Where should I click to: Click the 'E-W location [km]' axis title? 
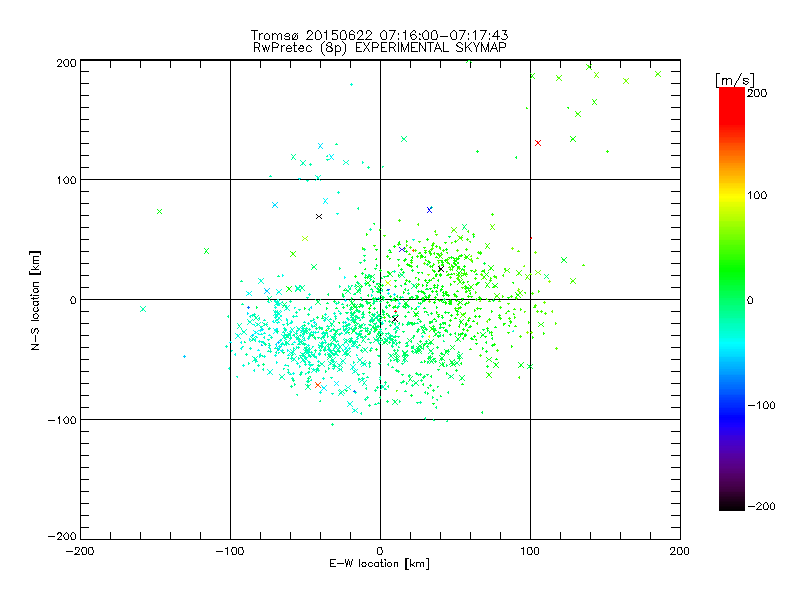[x=379, y=564]
